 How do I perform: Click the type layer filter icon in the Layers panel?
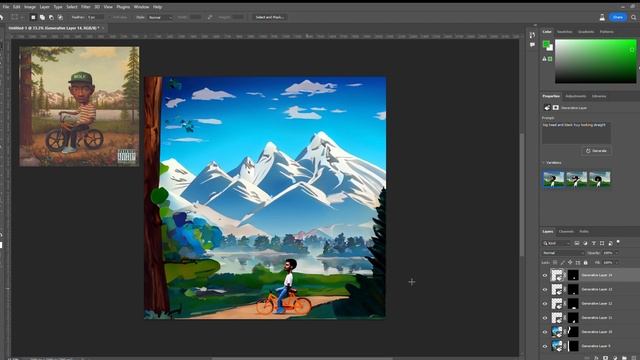[594, 243]
